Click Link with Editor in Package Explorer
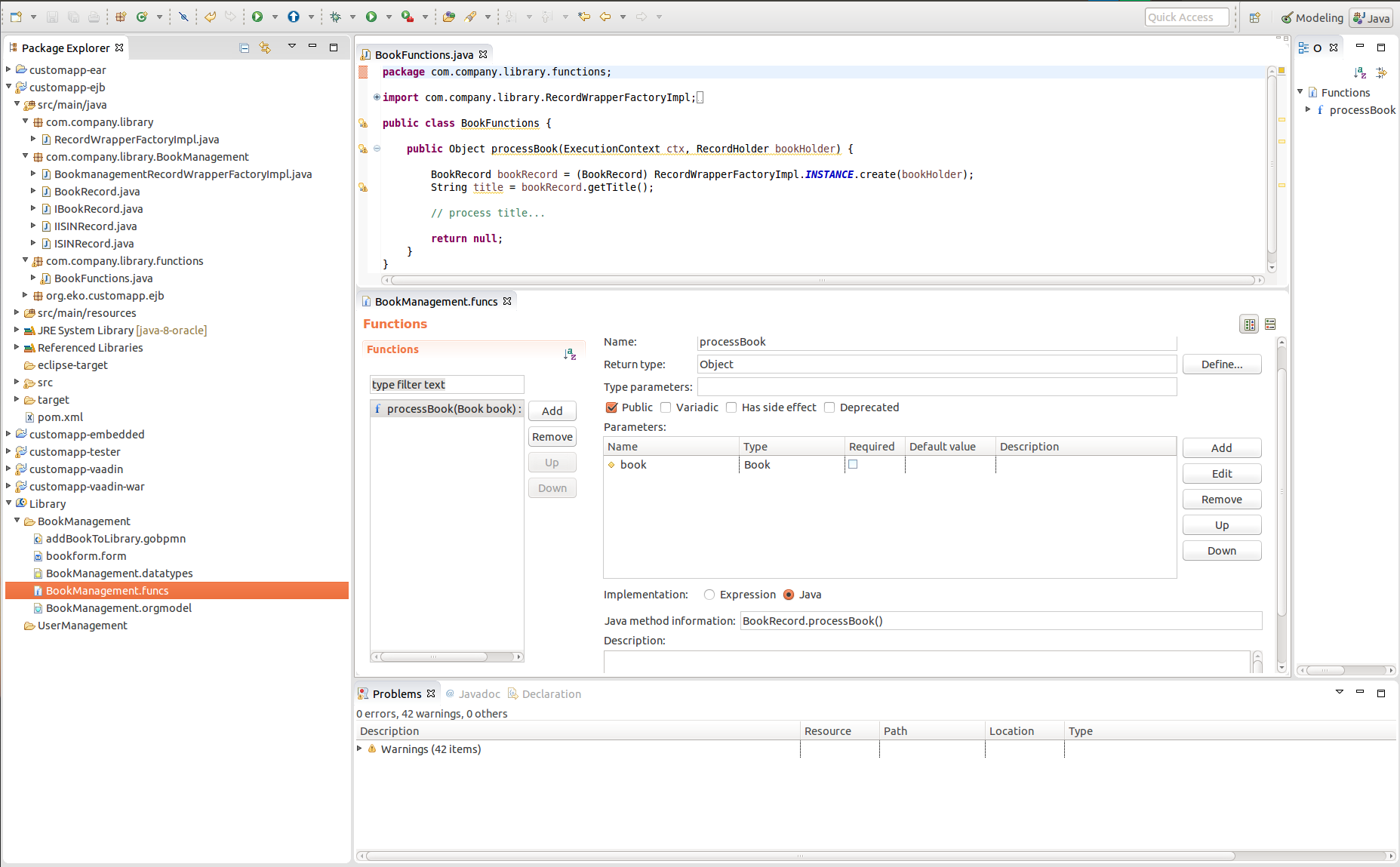The width and height of the screenshot is (1400, 867). click(265, 48)
